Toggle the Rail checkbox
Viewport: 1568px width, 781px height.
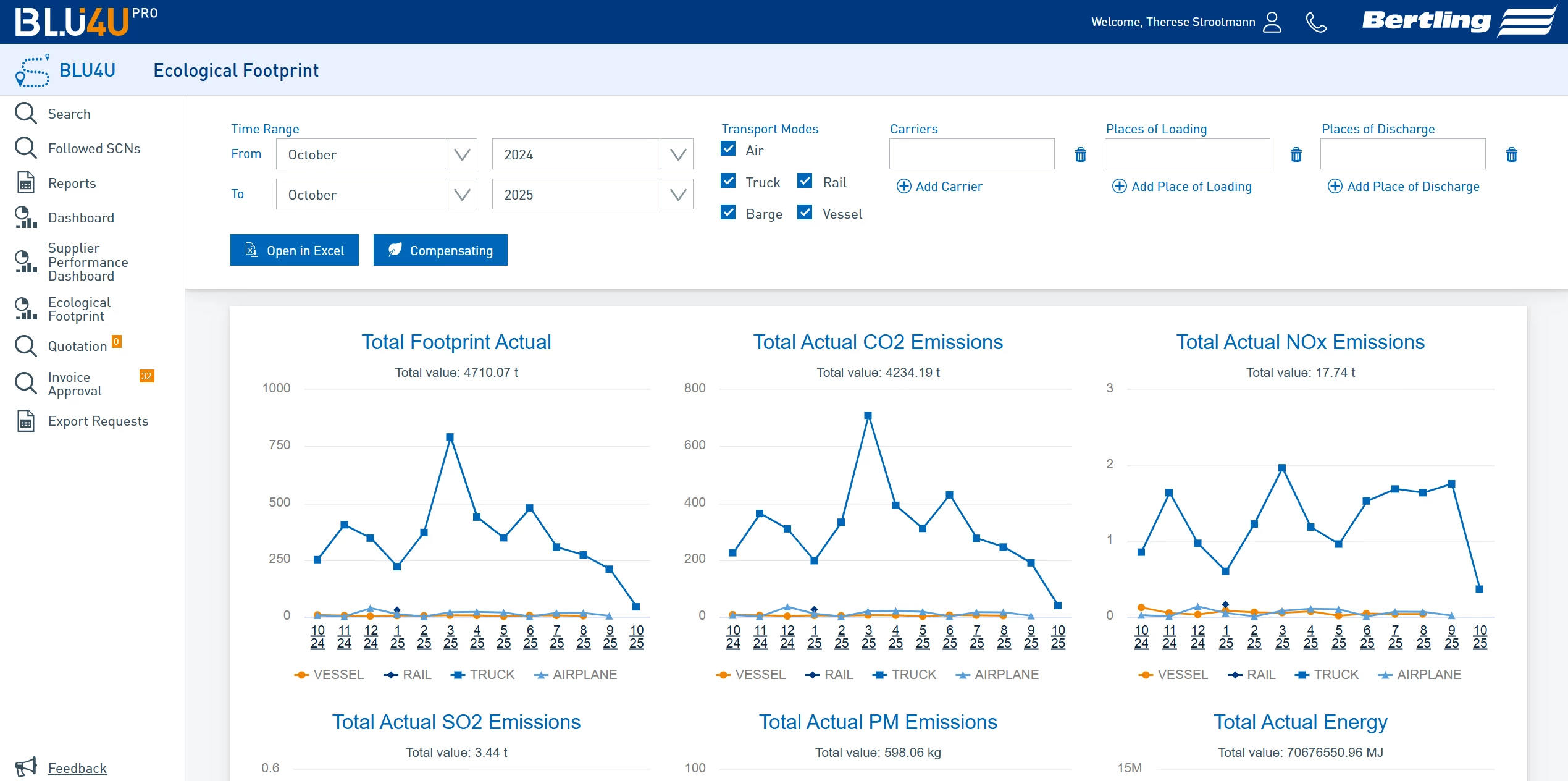tap(805, 181)
